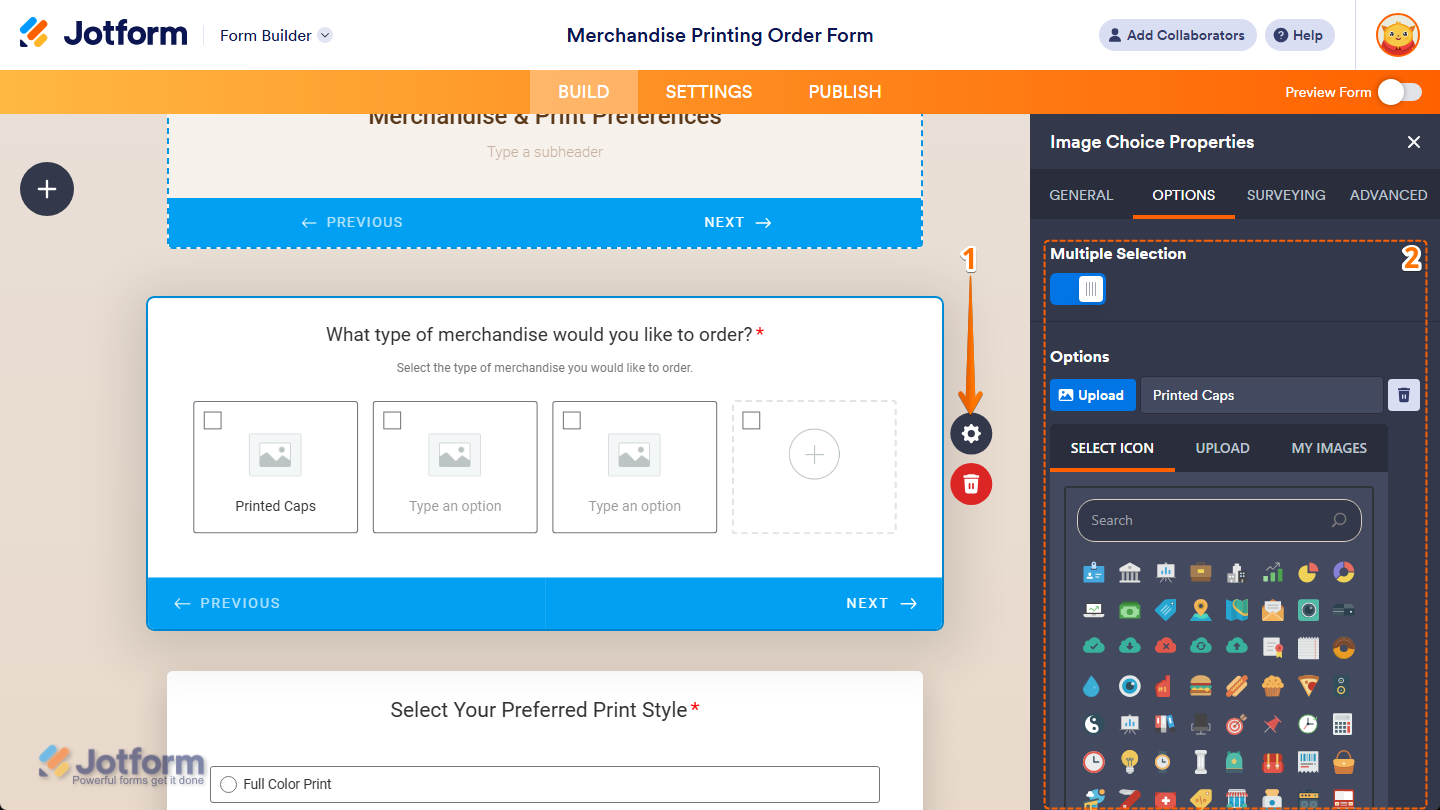Open the SURVEYING properties tab
Viewport: 1440px width, 810px height.
click(x=1286, y=195)
